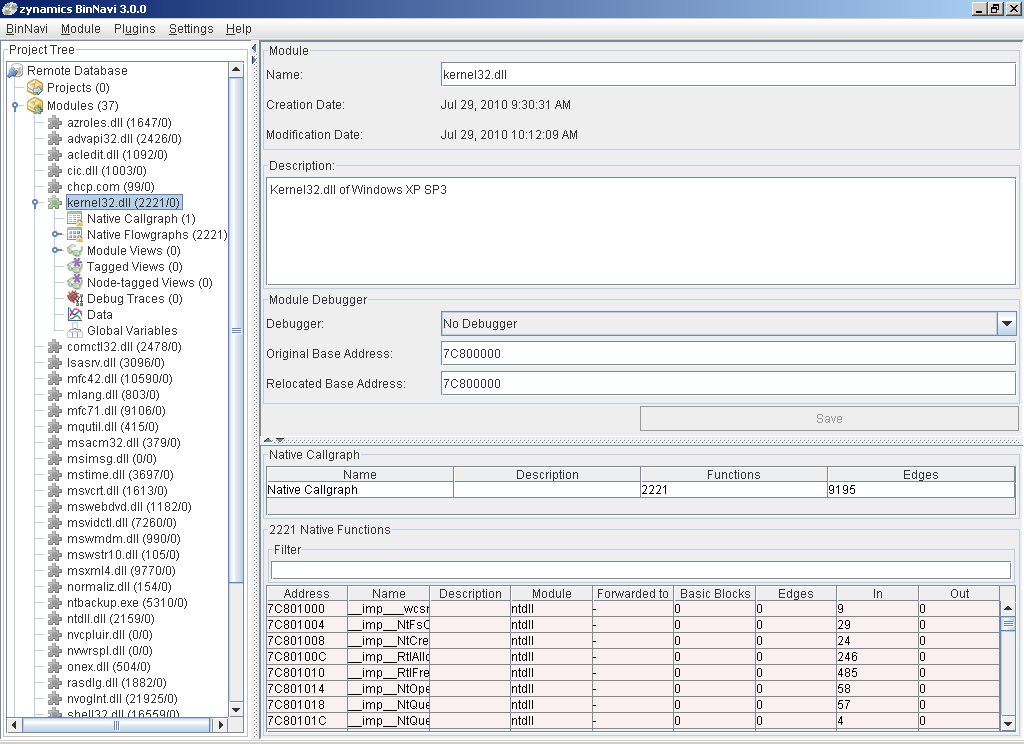The height and width of the screenshot is (744, 1024).
Task: Sort functions by Address column header
Action: pos(306,593)
